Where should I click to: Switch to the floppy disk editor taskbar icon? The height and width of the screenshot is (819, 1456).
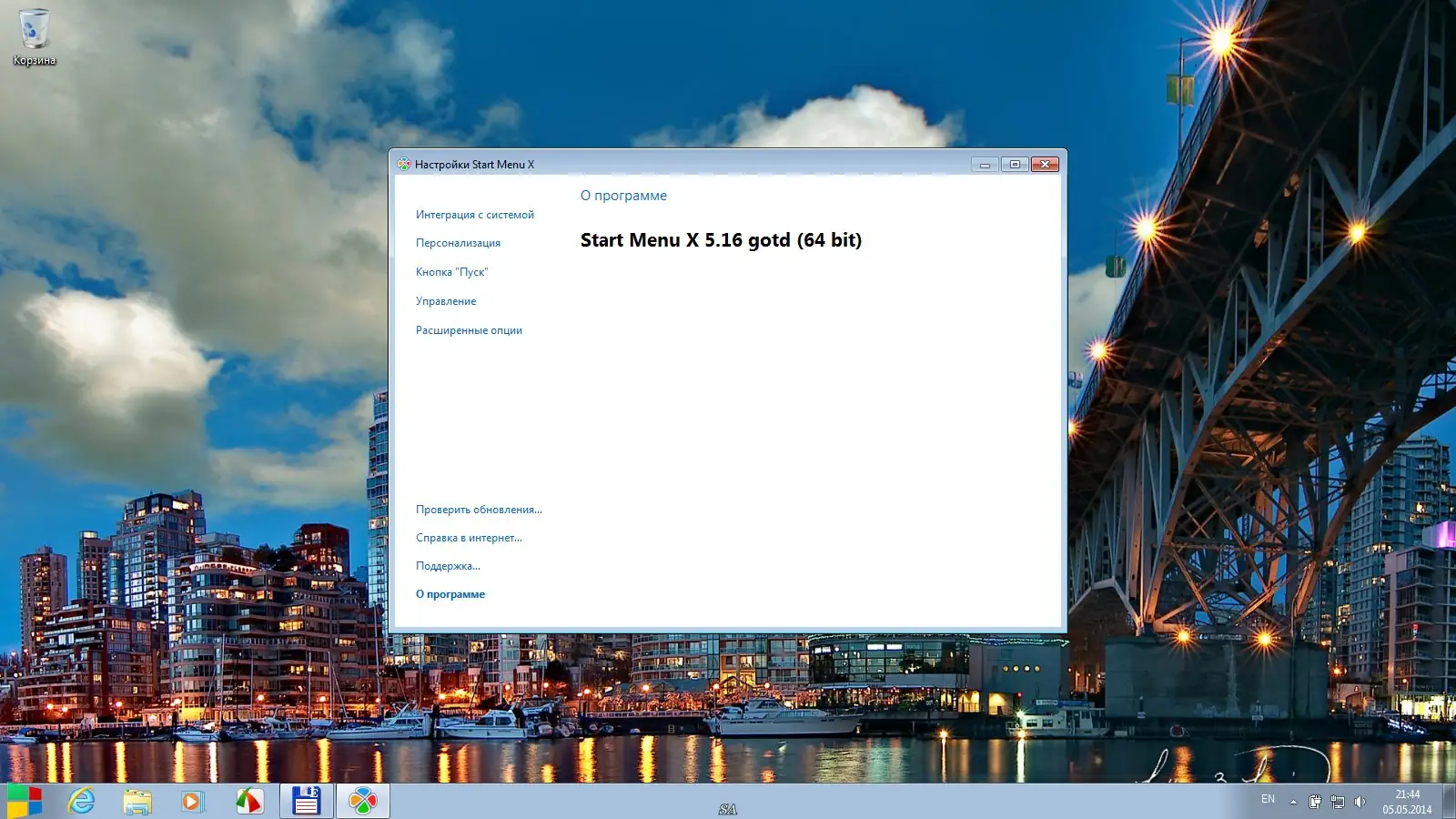307,802
